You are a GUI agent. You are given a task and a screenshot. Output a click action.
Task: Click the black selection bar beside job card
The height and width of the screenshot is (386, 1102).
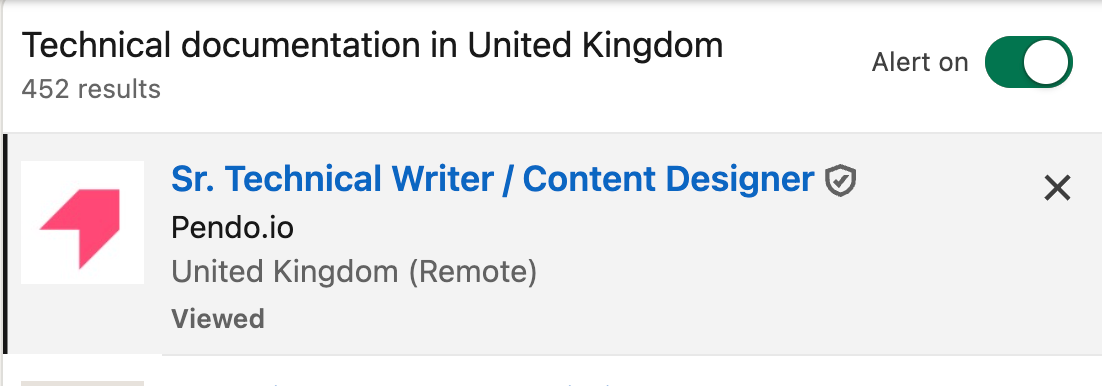(5, 244)
